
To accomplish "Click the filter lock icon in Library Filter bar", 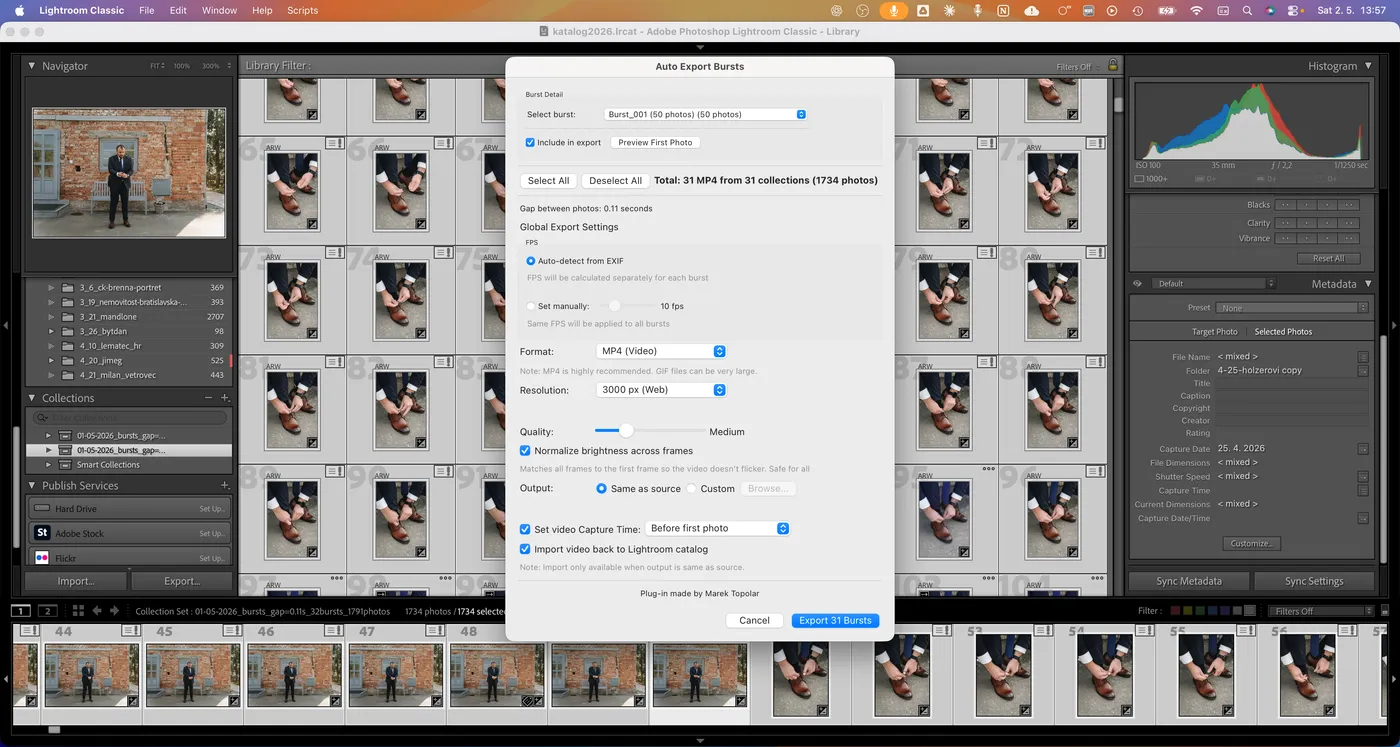I will 1112,66.
